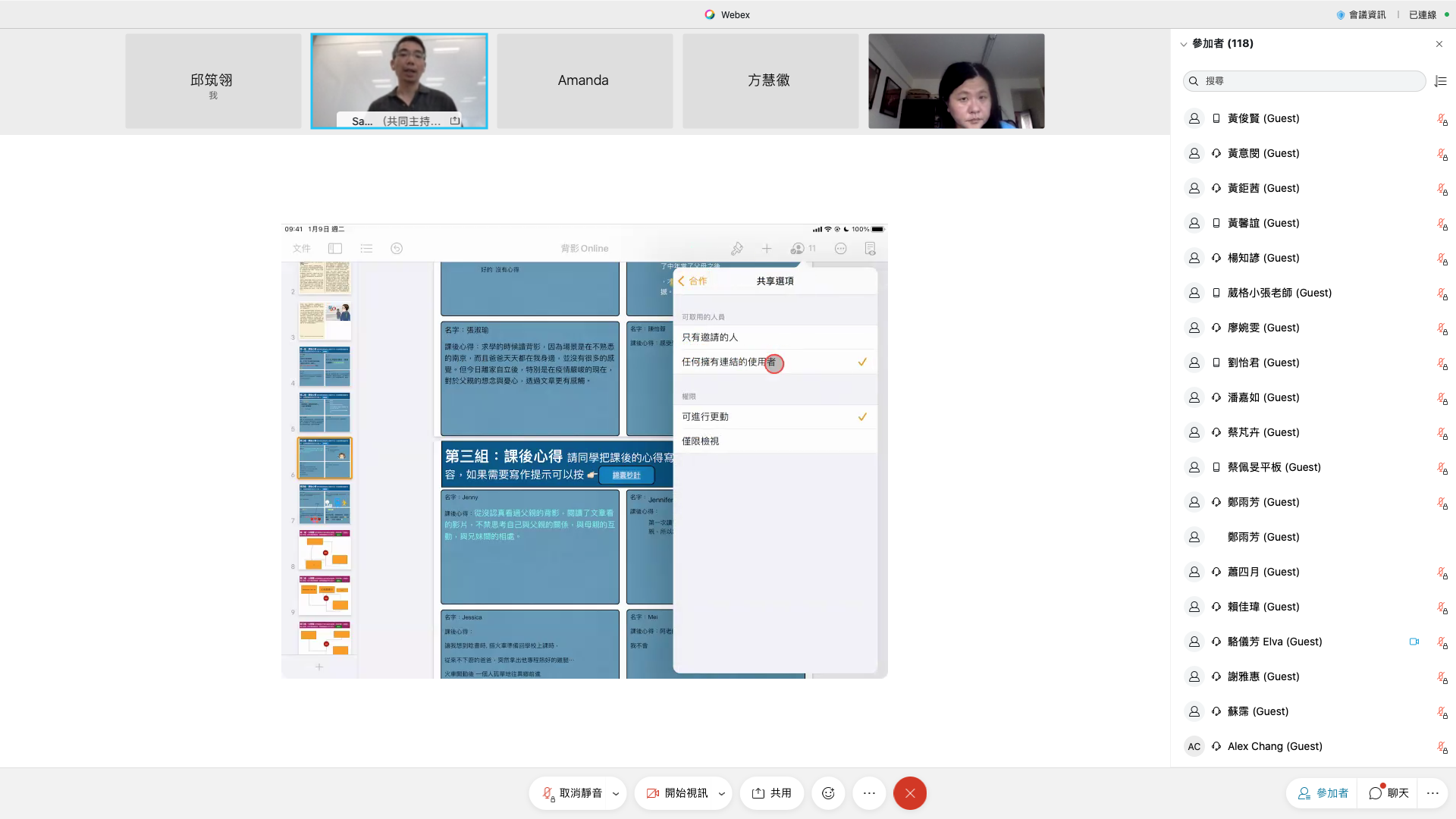
Task: Toggle the 參加者 participants panel button
Action: pyautogui.click(x=1323, y=793)
